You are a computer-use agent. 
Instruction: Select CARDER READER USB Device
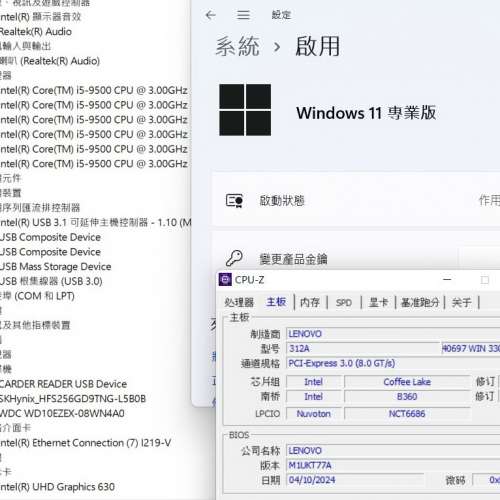coord(63,384)
